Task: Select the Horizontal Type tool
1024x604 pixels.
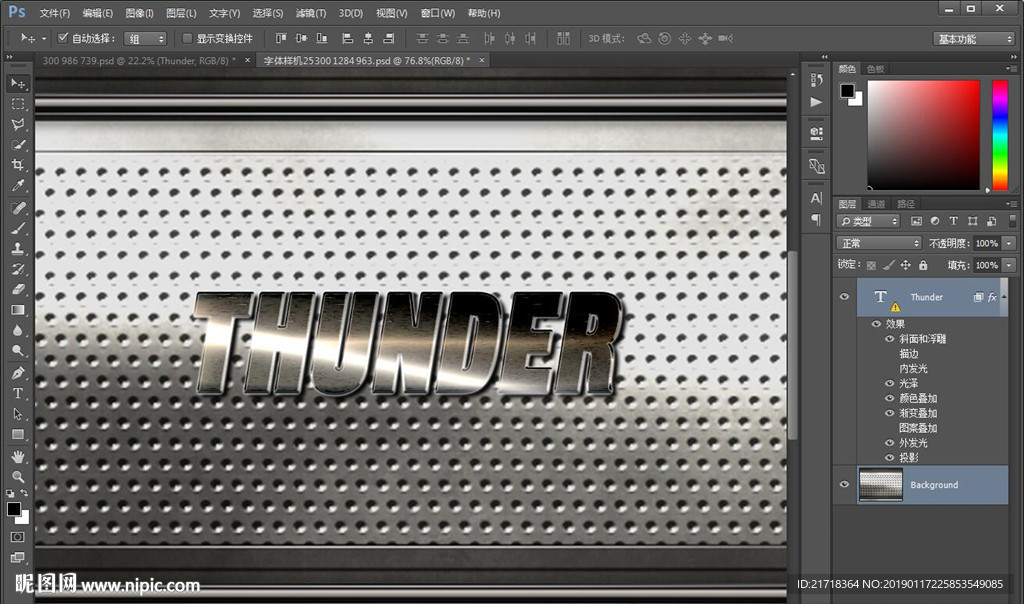Action: pyautogui.click(x=18, y=393)
